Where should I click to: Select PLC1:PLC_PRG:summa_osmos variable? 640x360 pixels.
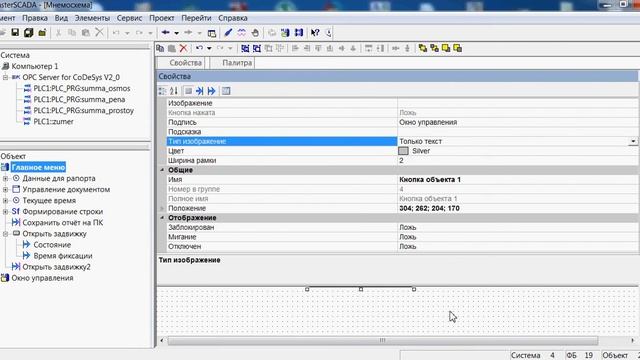pos(82,88)
